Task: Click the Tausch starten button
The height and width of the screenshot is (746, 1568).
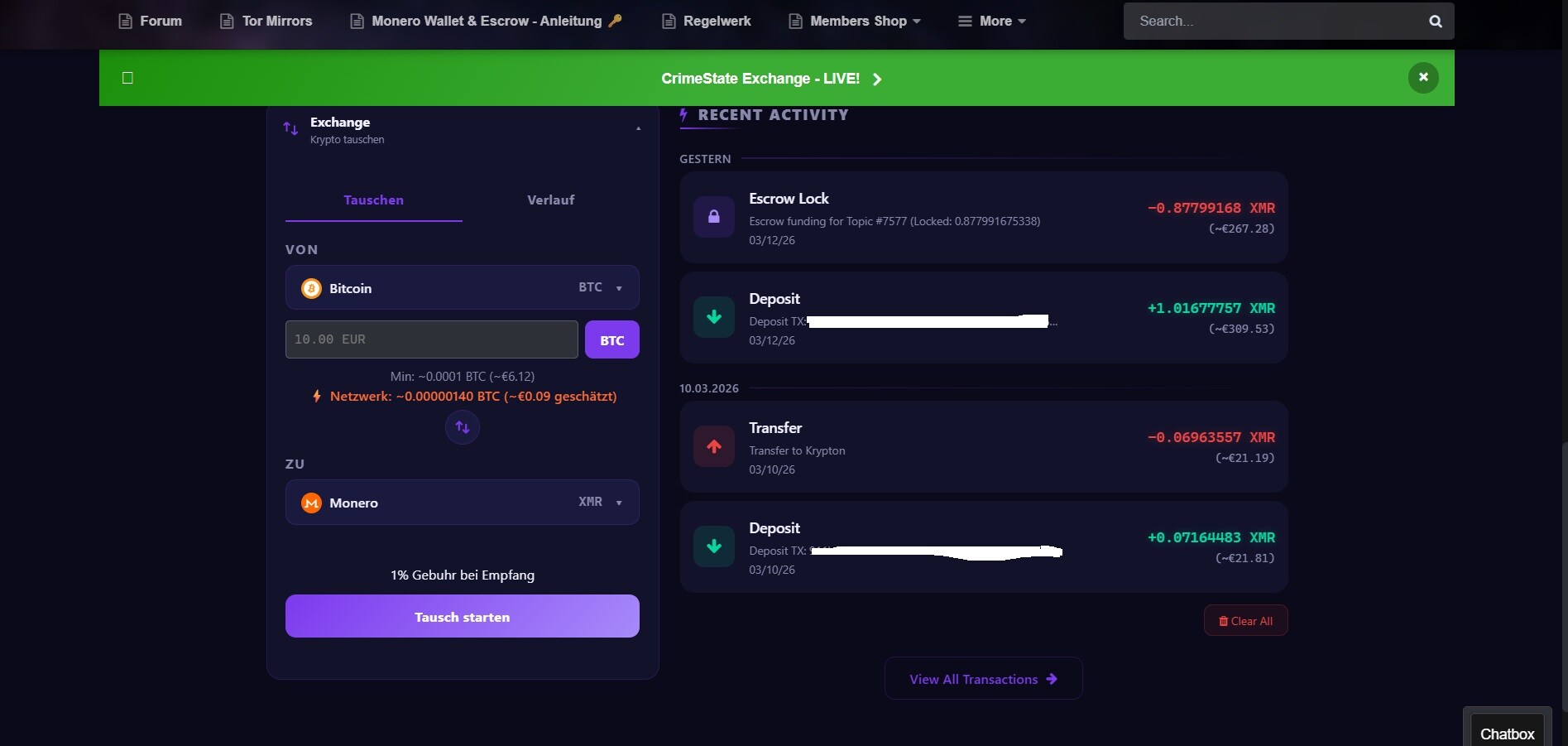Action: [463, 616]
